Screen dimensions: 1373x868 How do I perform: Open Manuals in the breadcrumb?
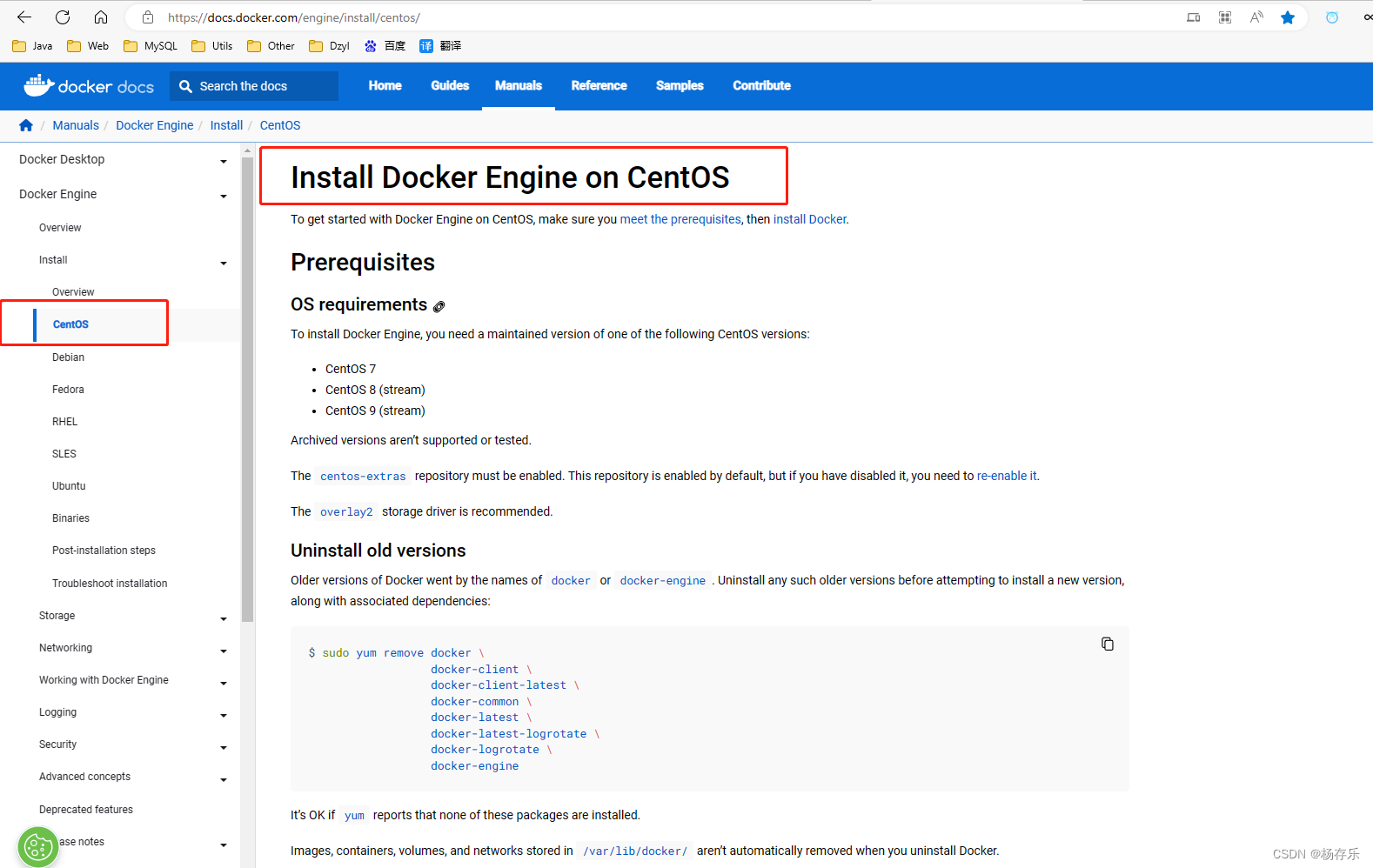76,125
